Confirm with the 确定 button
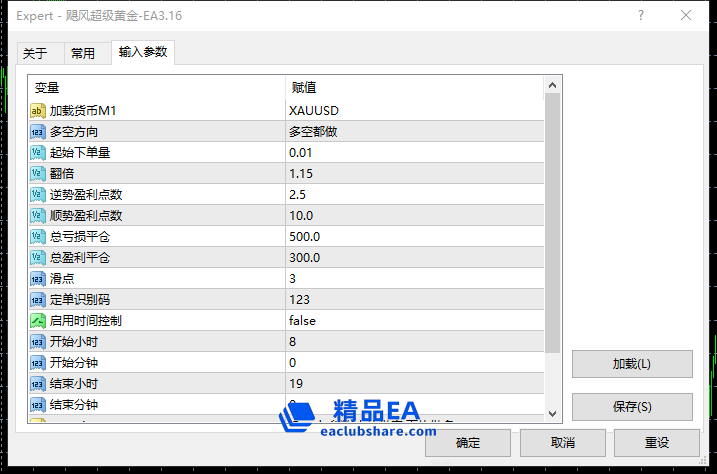This screenshot has height=474, width=717. pos(468,442)
